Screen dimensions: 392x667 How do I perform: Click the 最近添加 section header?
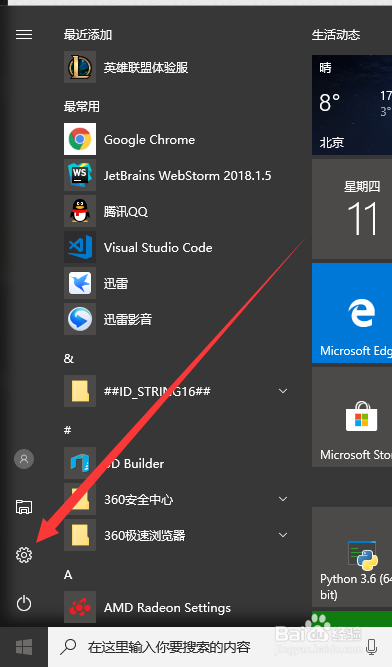[88, 34]
